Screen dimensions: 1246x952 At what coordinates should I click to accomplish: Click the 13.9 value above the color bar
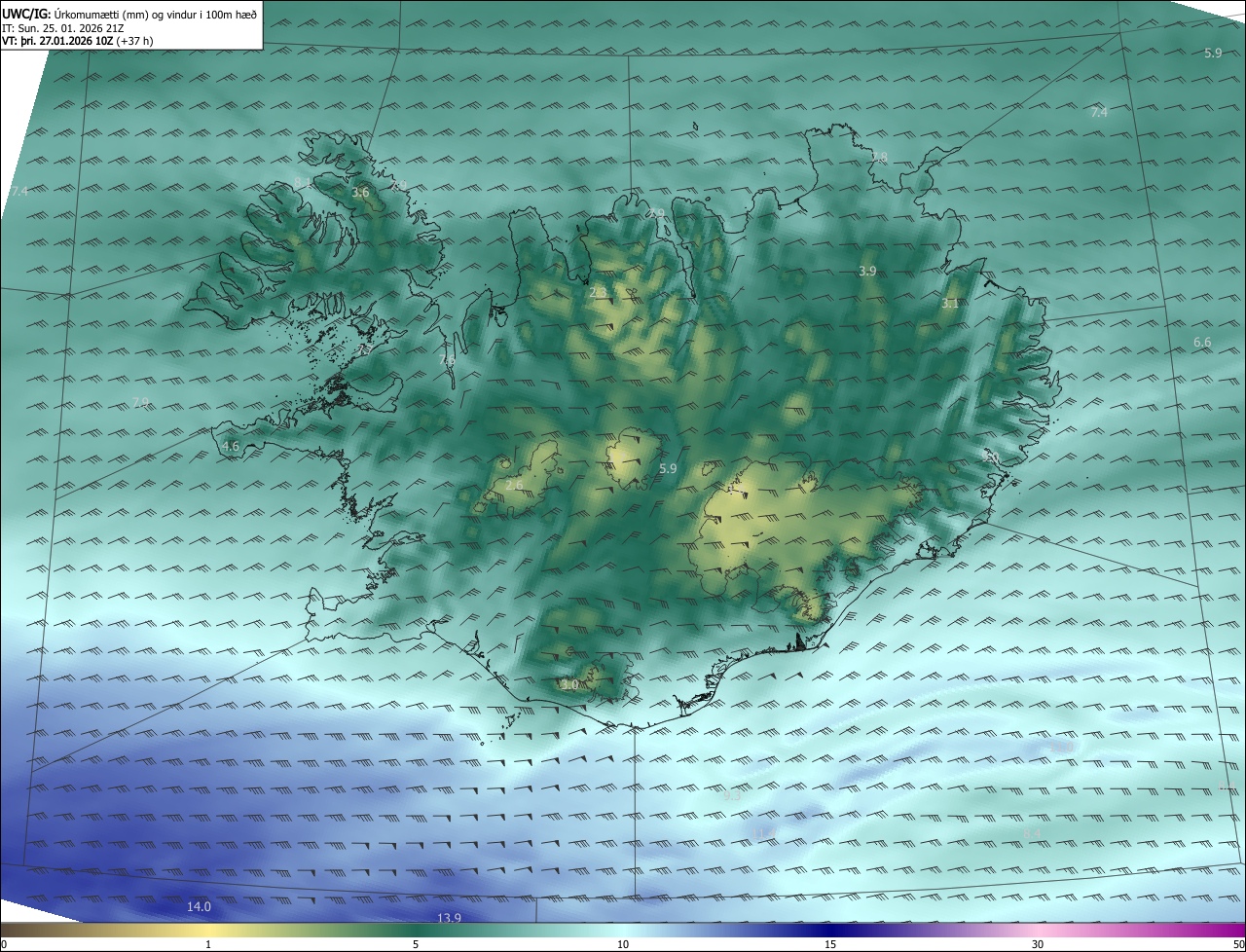click(x=449, y=918)
